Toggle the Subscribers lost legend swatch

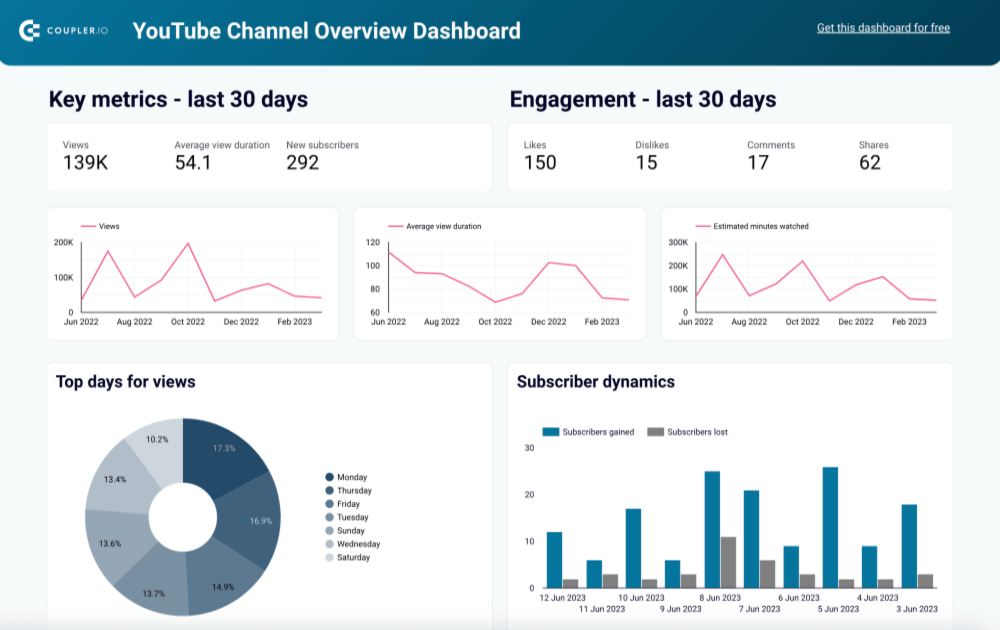[655, 432]
